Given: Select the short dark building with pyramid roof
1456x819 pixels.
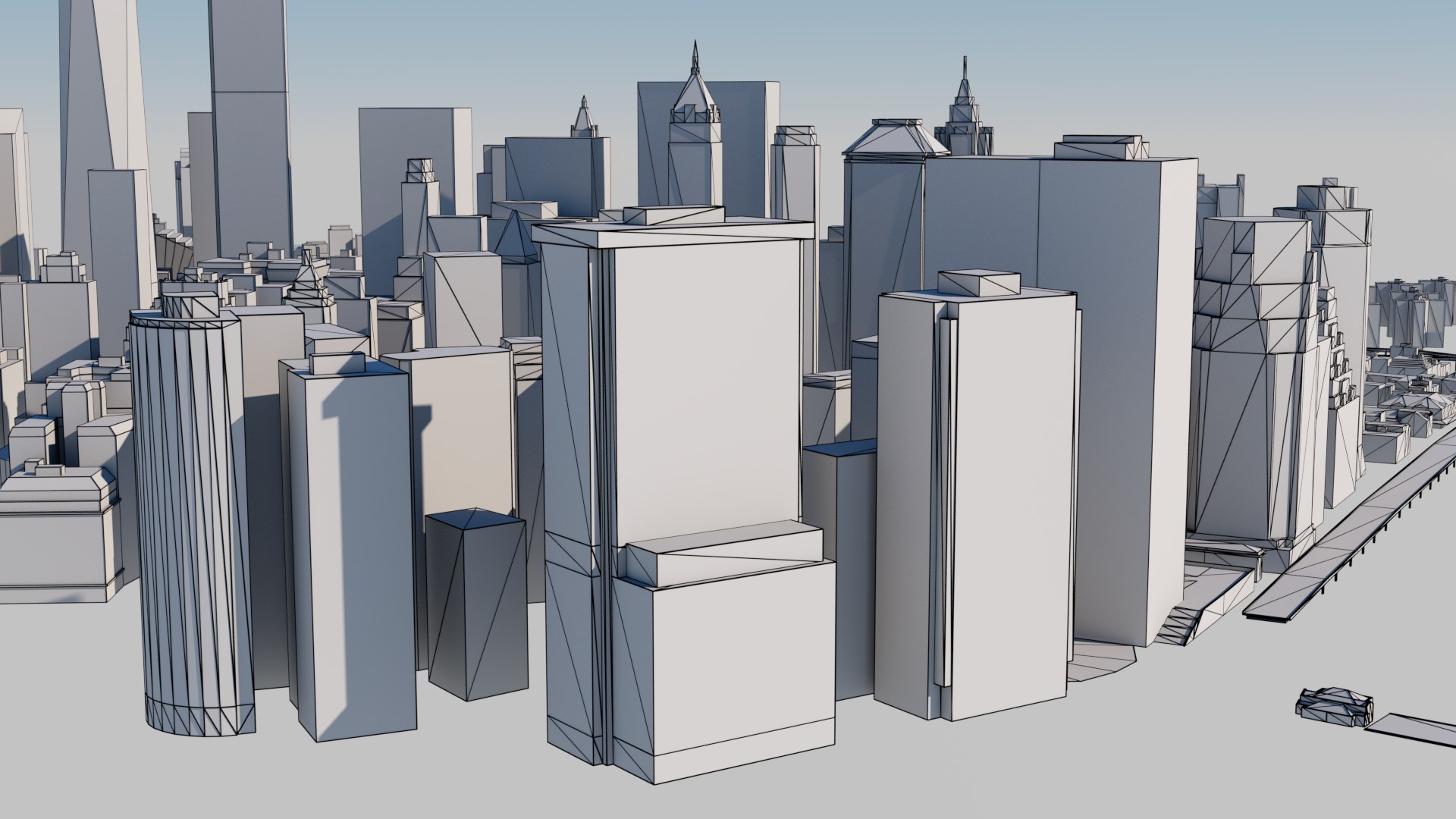Looking at the screenshot, I should click(476, 604).
